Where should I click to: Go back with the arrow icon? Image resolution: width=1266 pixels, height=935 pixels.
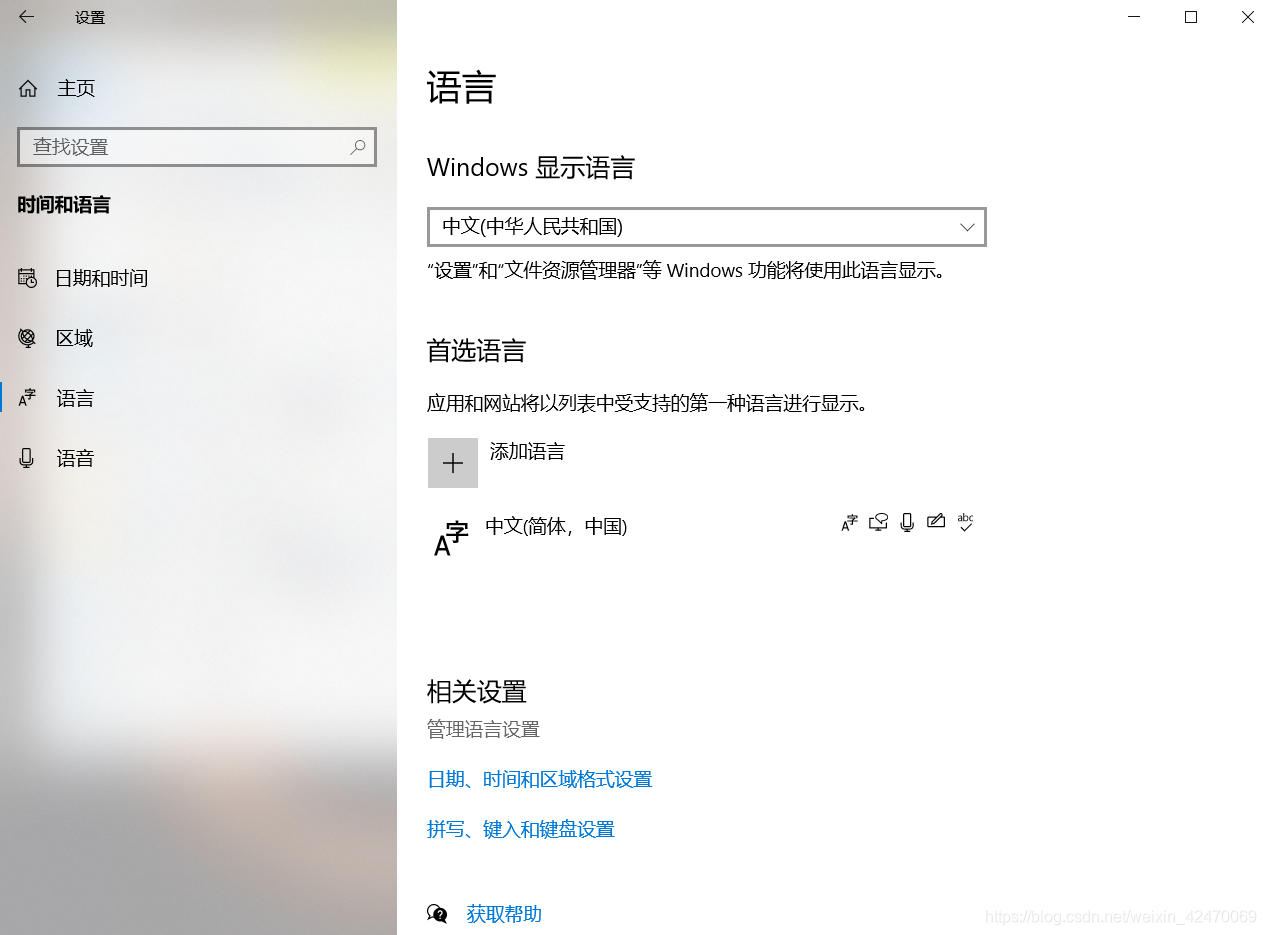tap(26, 17)
